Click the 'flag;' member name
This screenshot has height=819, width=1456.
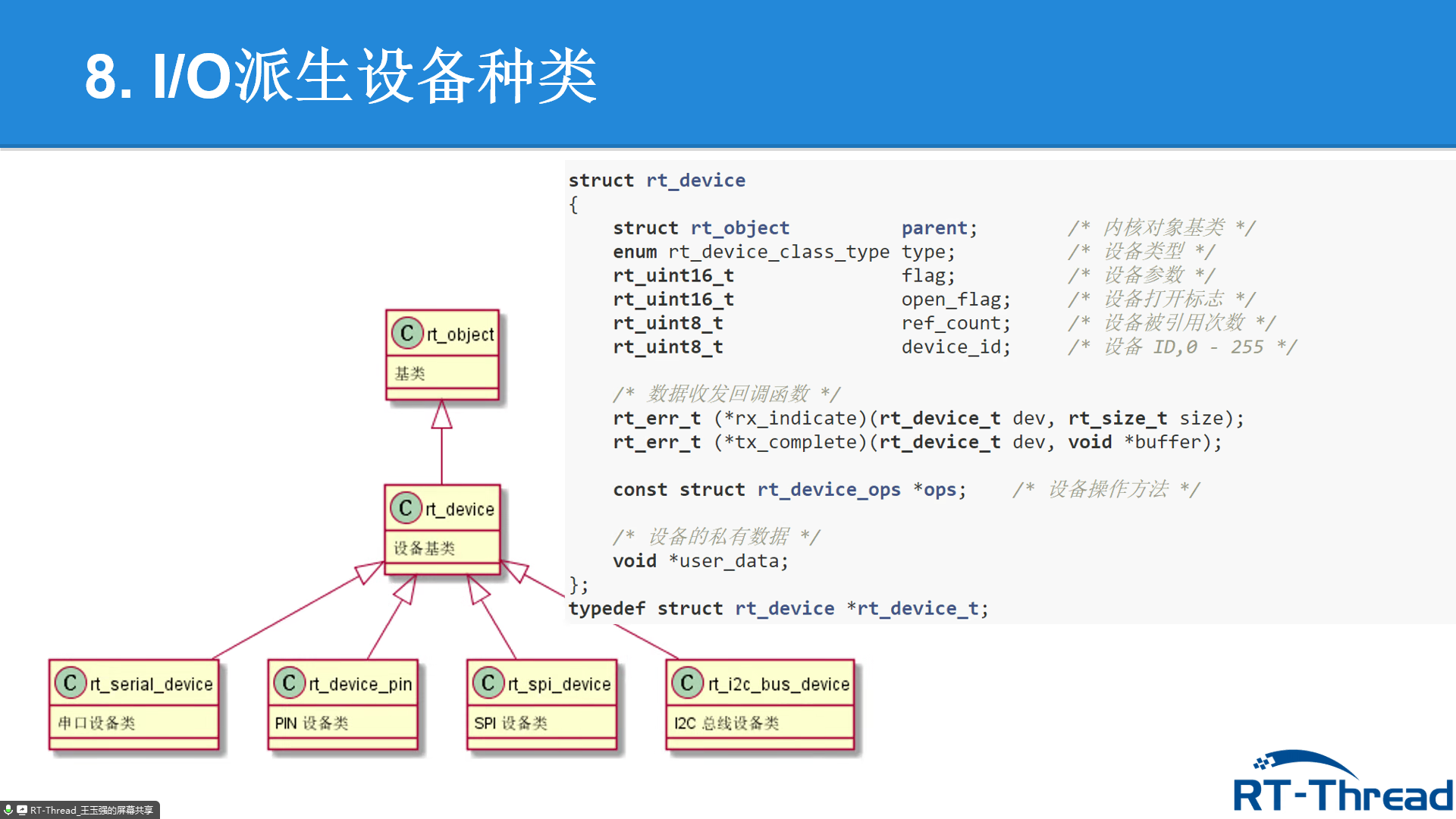pyautogui.click(x=928, y=276)
